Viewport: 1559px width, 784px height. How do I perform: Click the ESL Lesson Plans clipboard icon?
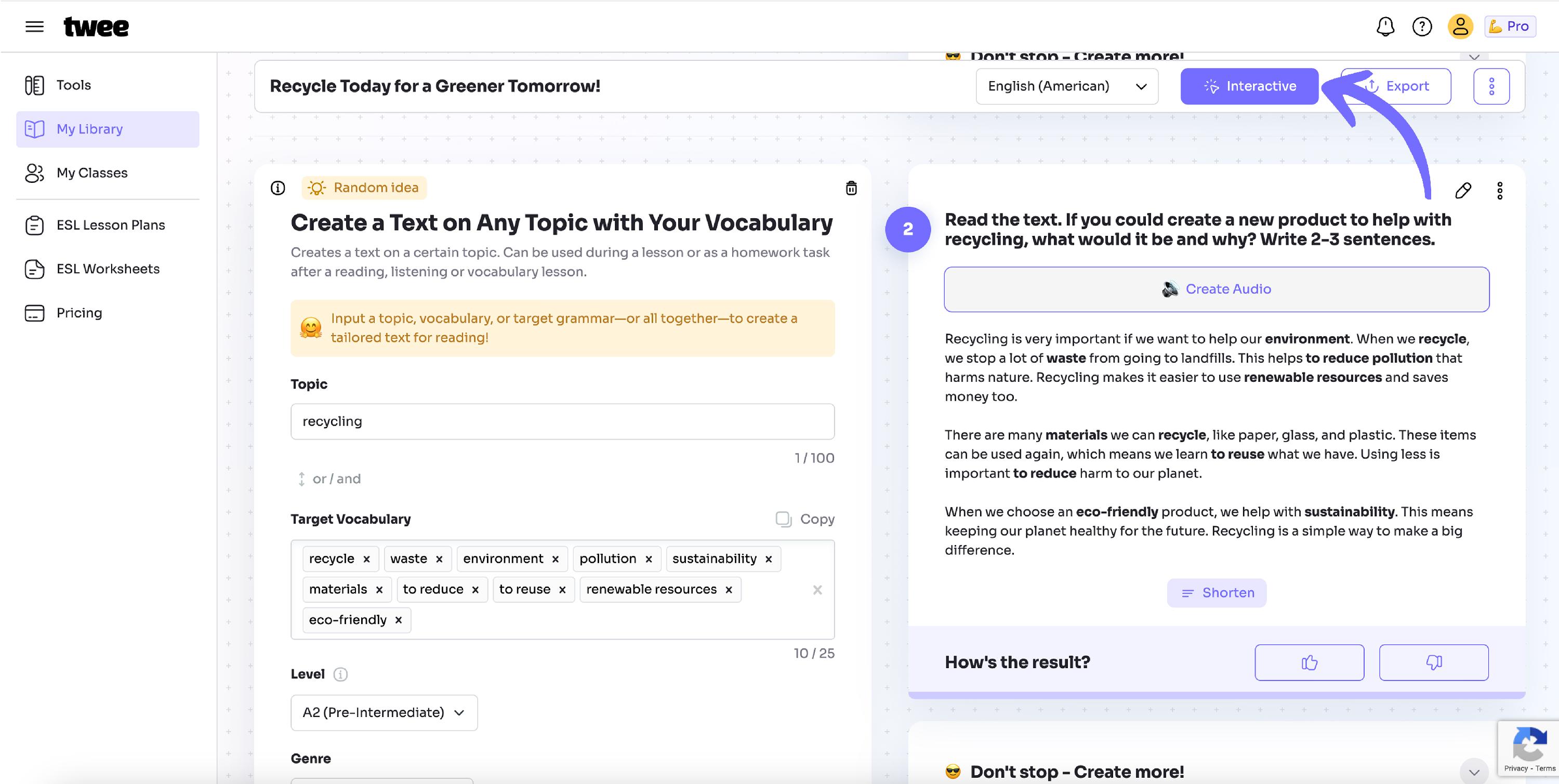point(34,225)
